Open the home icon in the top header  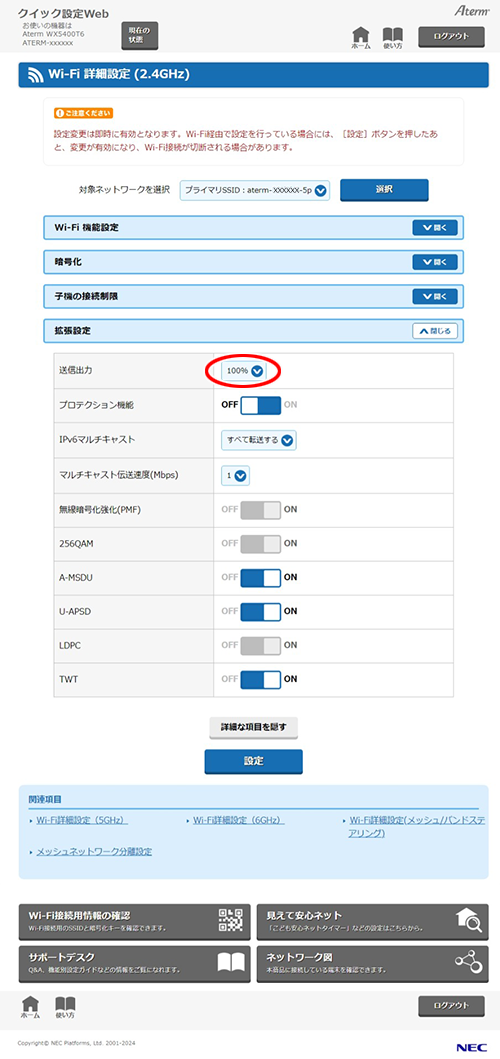click(361, 37)
